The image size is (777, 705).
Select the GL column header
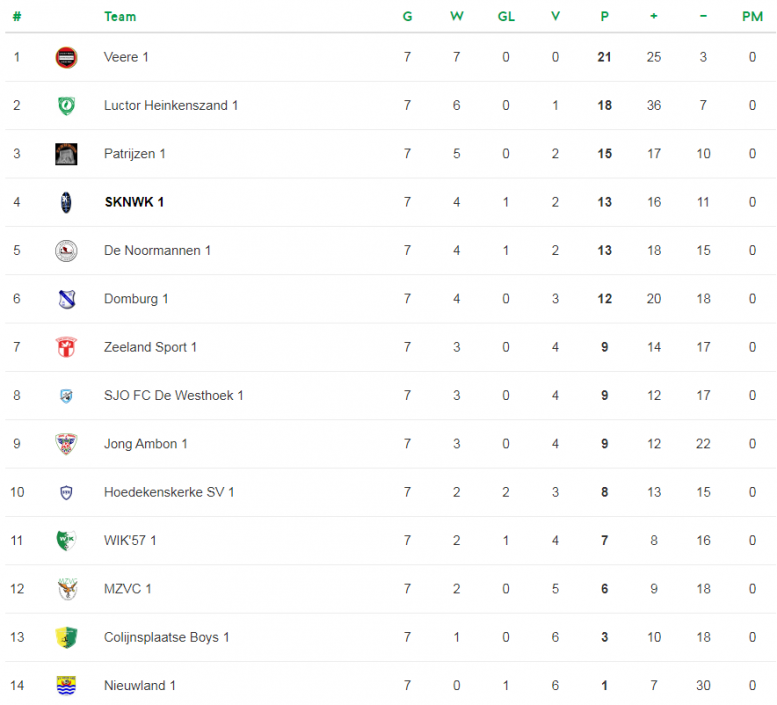[x=506, y=16]
